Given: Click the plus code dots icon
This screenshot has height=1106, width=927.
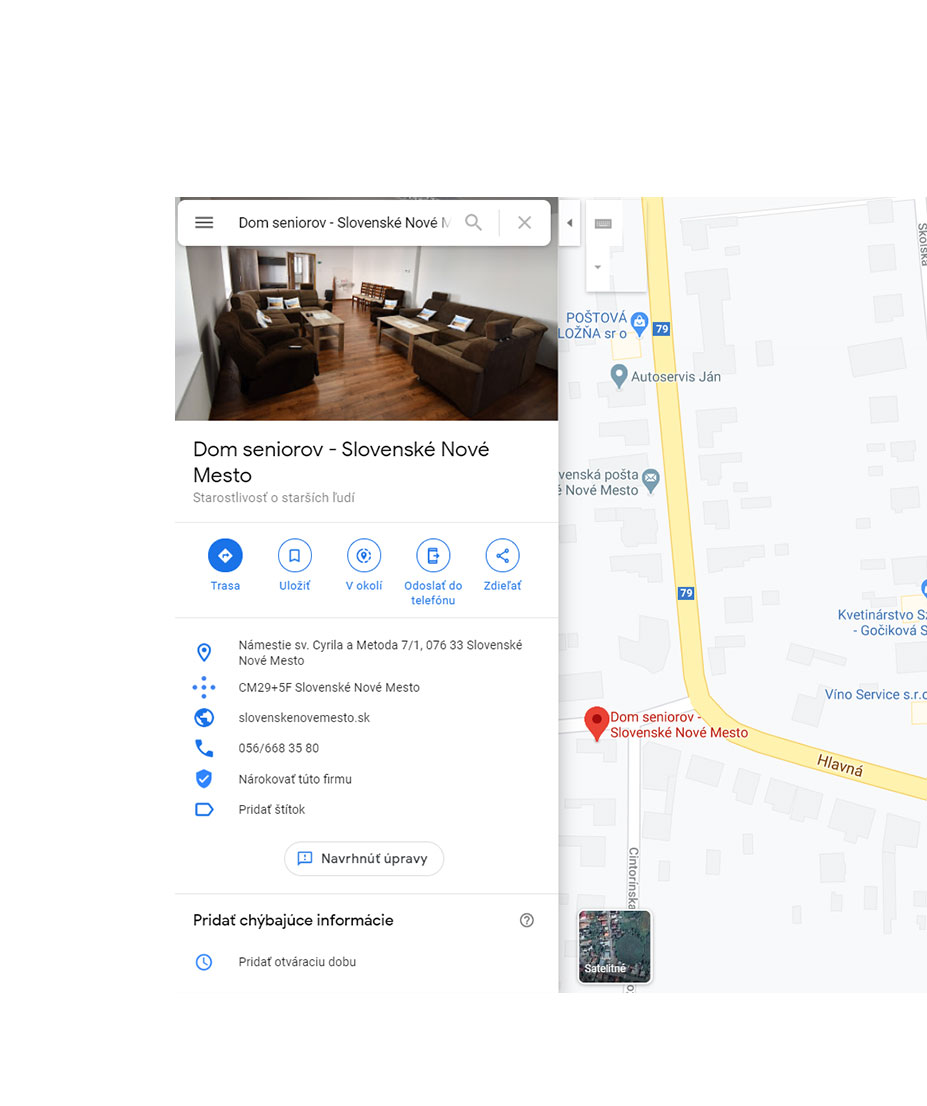Looking at the screenshot, I should [204, 687].
